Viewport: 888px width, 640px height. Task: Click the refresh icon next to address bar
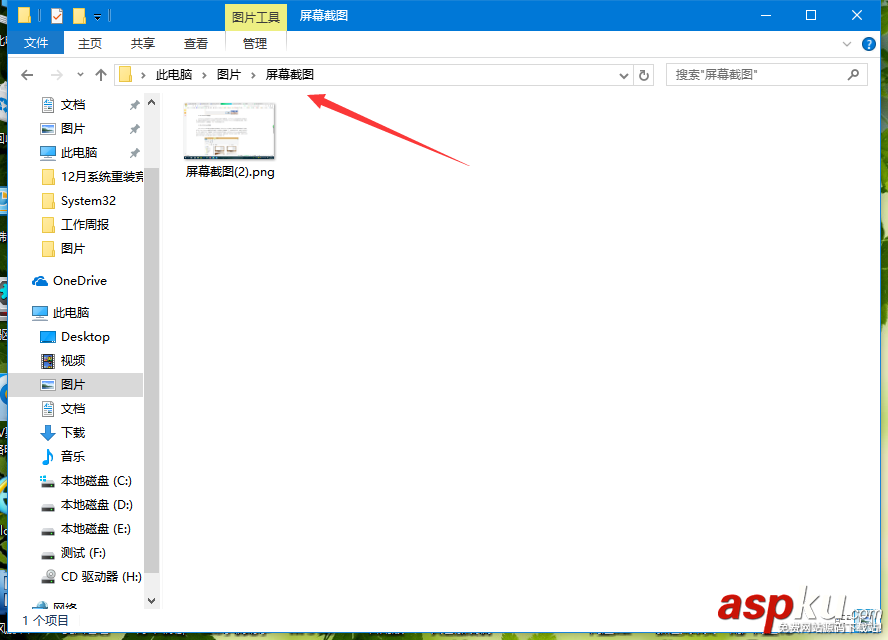[x=643, y=74]
